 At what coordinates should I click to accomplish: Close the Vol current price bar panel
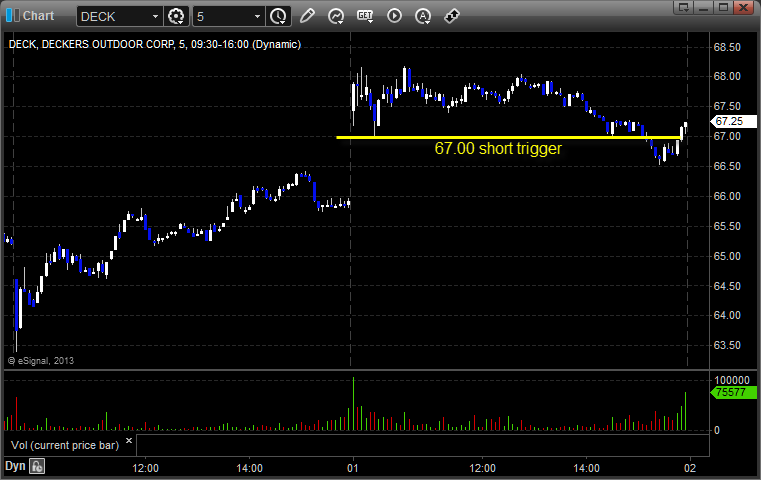129,440
